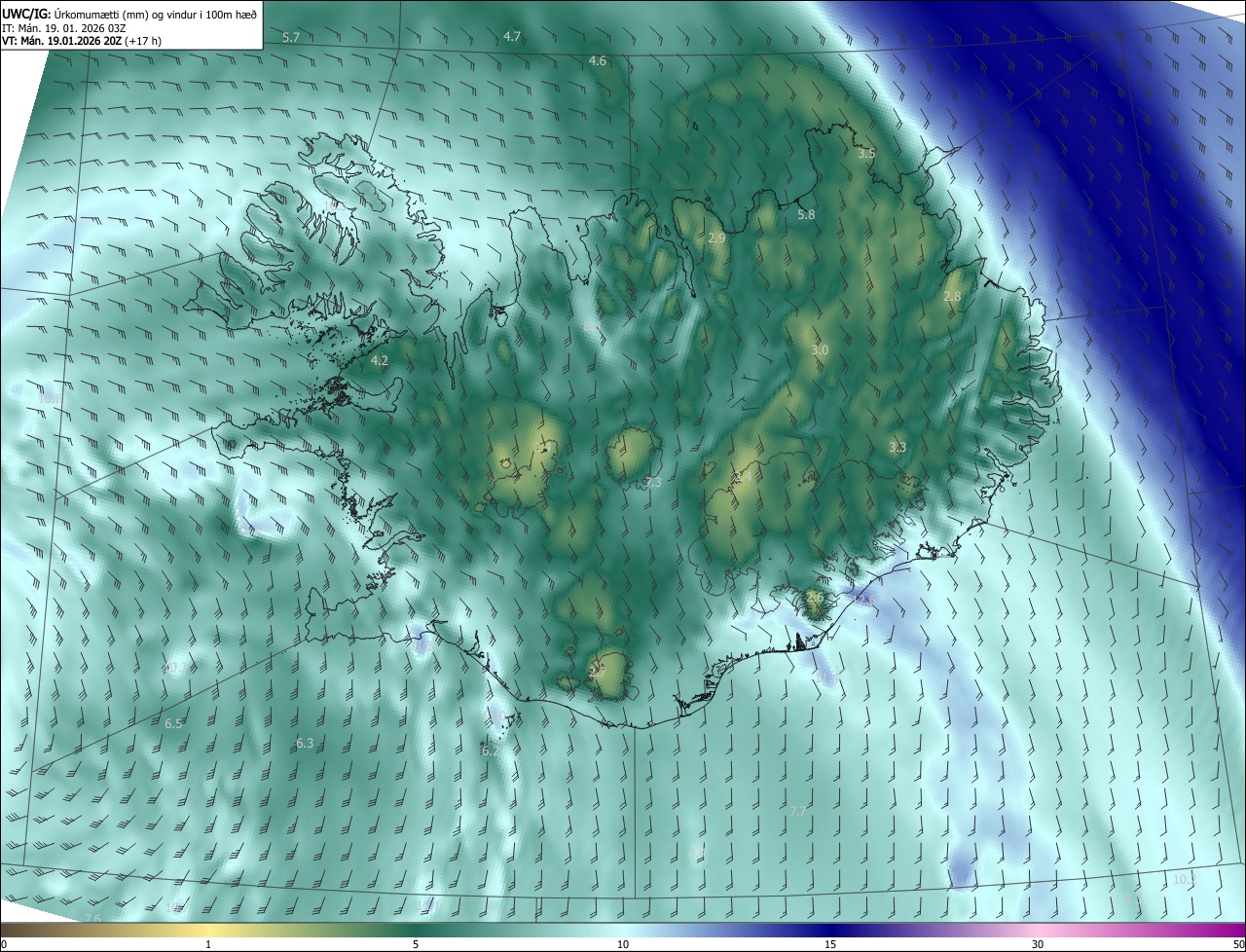Screen dimensions: 1246x952
Task: Click the color legend tick label '0'
Action: tap(4, 945)
